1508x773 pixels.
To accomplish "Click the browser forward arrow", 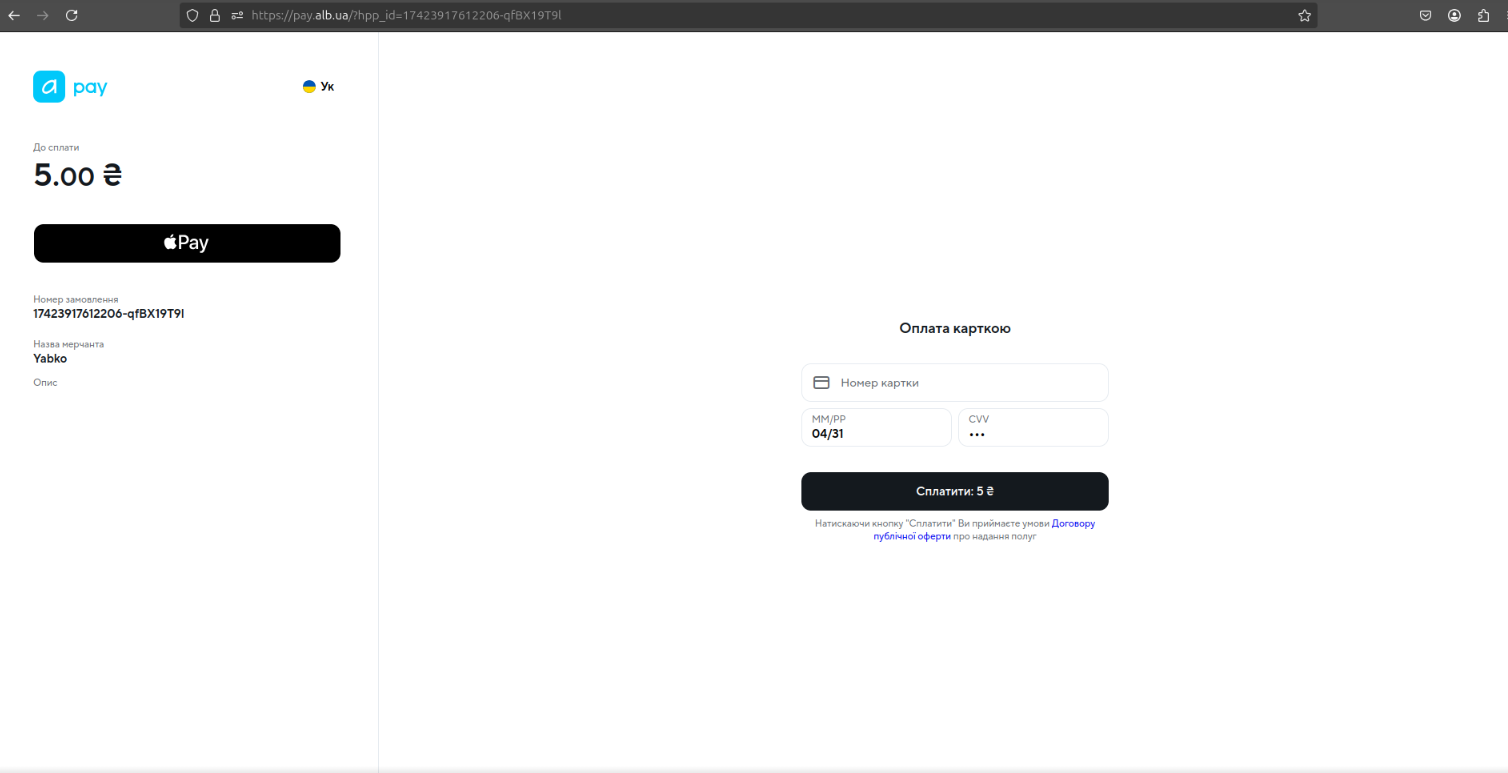I will (42, 16).
